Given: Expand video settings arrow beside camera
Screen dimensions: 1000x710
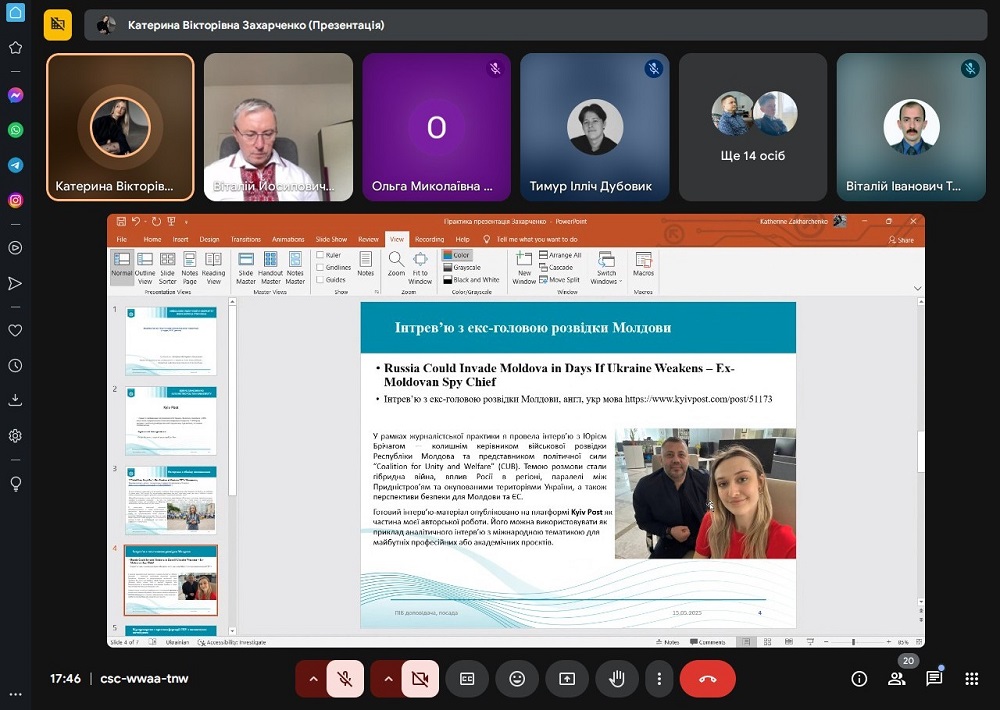Looking at the screenshot, I should [388, 679].
